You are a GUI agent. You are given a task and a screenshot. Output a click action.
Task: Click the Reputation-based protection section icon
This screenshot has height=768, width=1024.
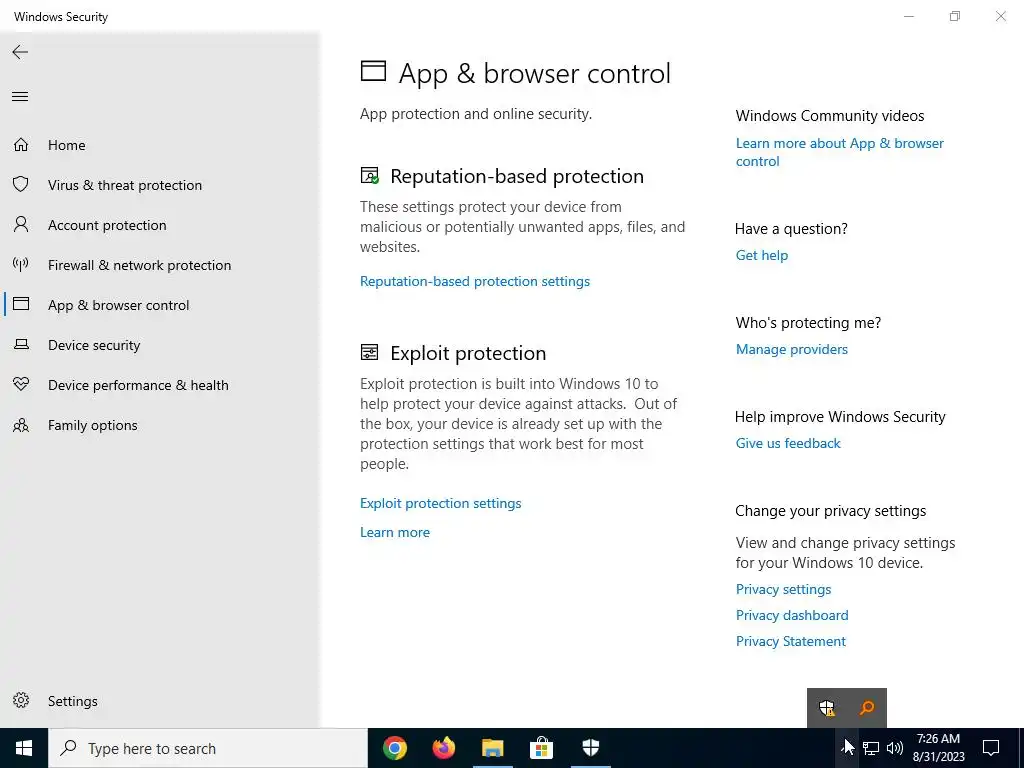pyautogui.click(x=370, y=176)
